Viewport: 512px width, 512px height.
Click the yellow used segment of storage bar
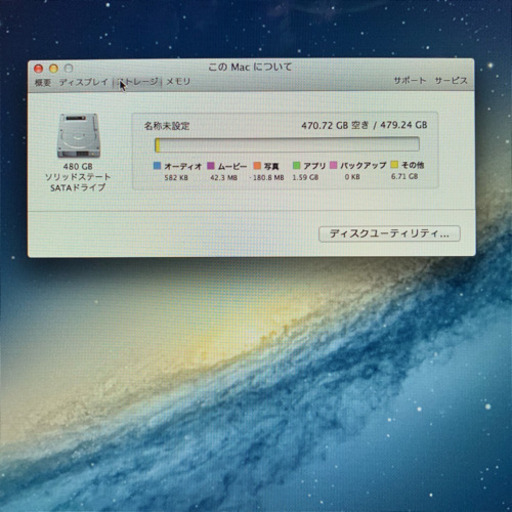point(157,145)
